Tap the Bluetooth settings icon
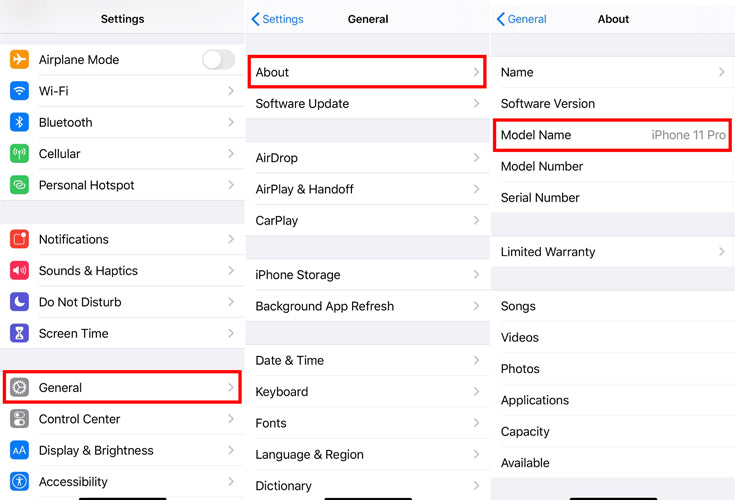Viewport: 735px width, 500px height. (20, 122)
